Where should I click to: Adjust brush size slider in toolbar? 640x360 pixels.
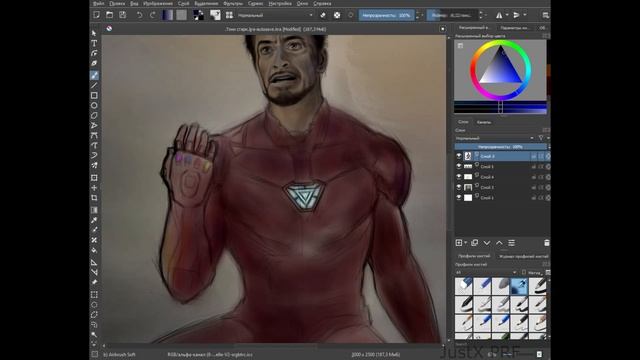[452, 15]
